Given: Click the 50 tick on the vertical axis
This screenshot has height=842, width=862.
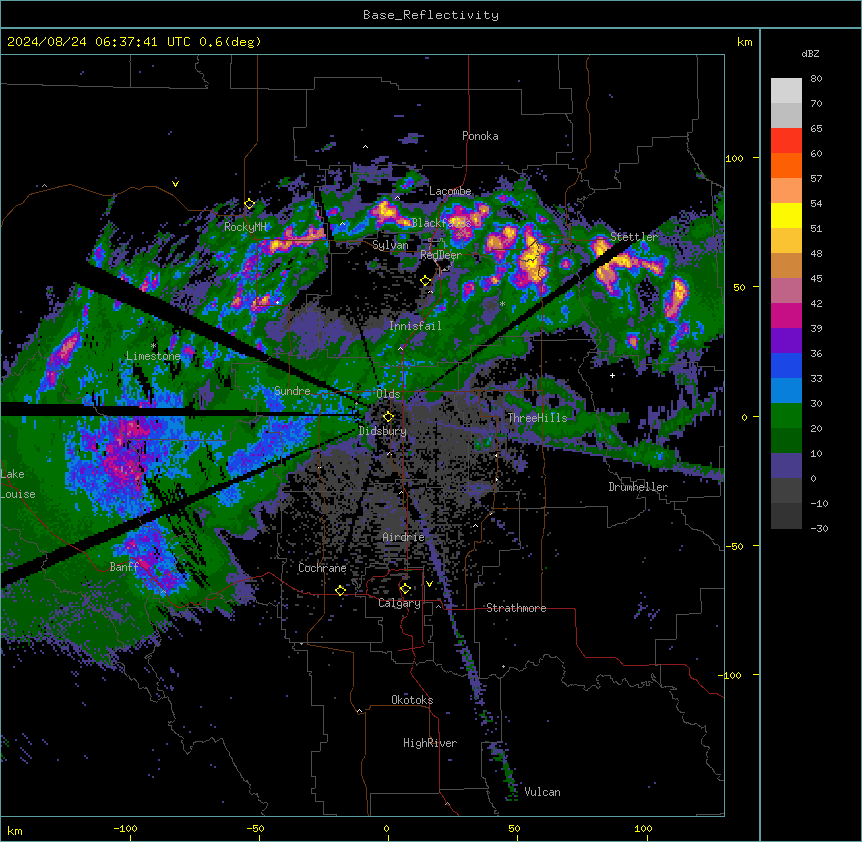Looking at the screenshot, I should [x=739, y=287].
